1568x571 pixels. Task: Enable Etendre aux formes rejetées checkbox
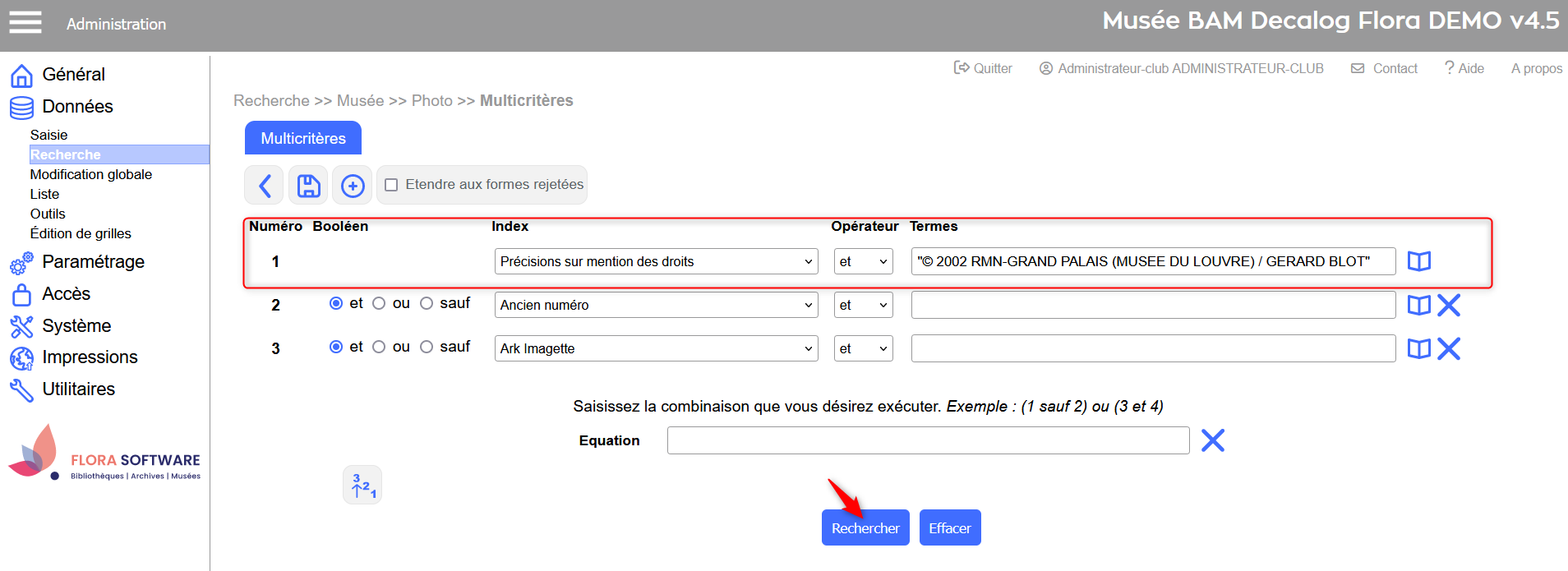tap(392, 185)
